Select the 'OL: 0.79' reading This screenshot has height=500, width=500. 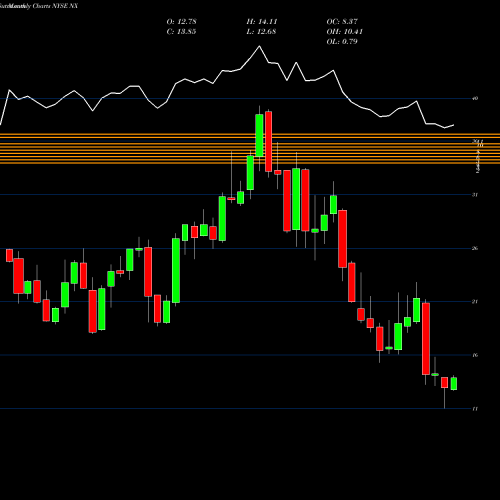tap(342, 42)
